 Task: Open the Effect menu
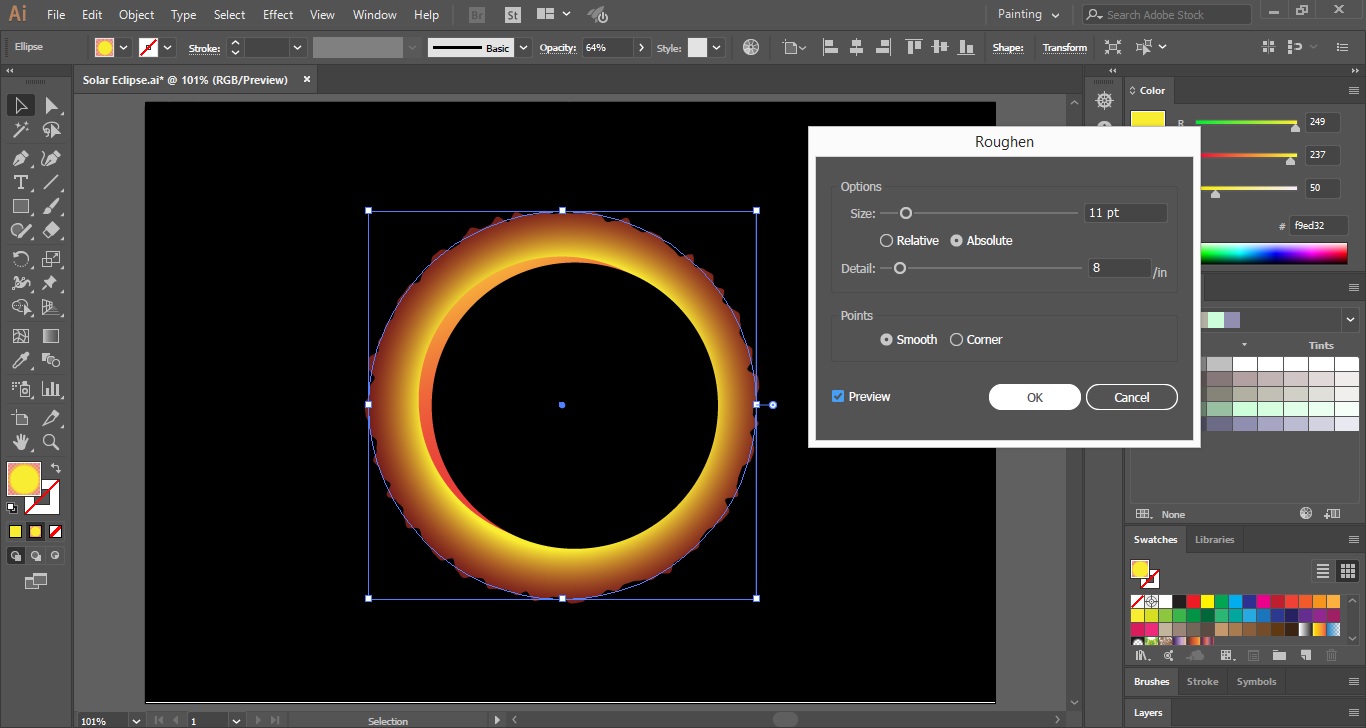[x=277, y=14]
